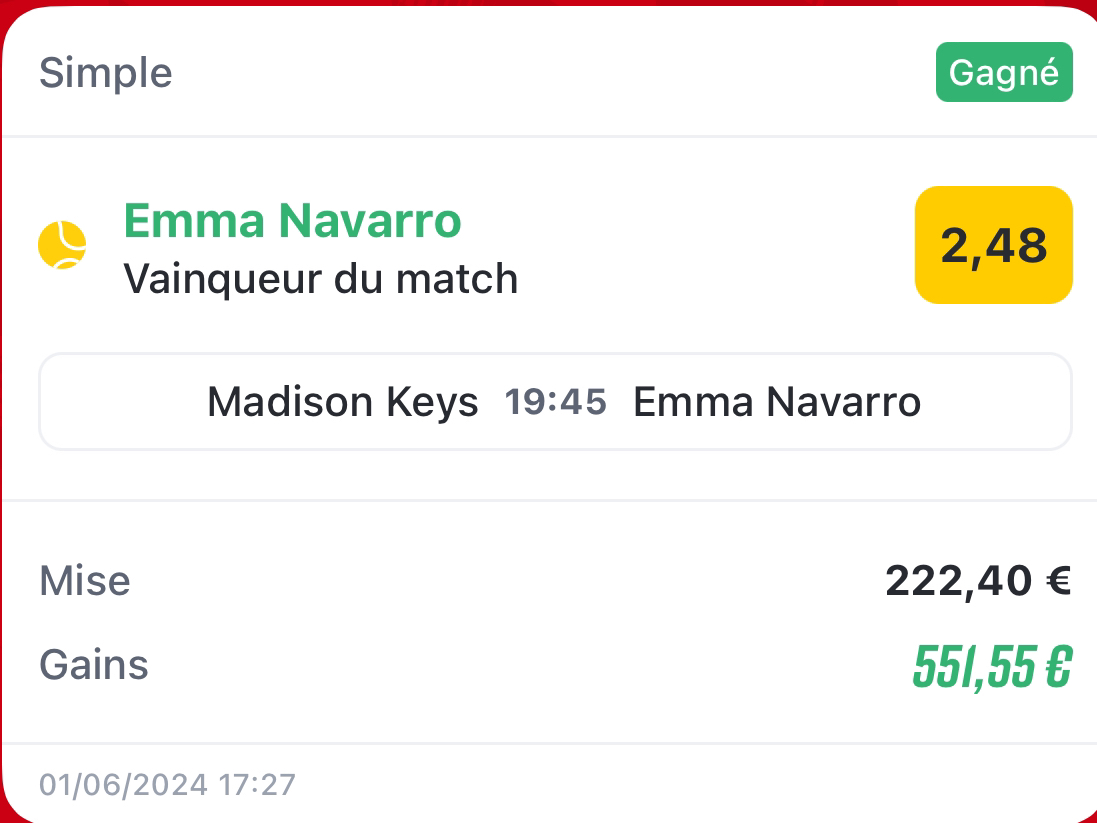Click the bet card header row

[548, 72]
